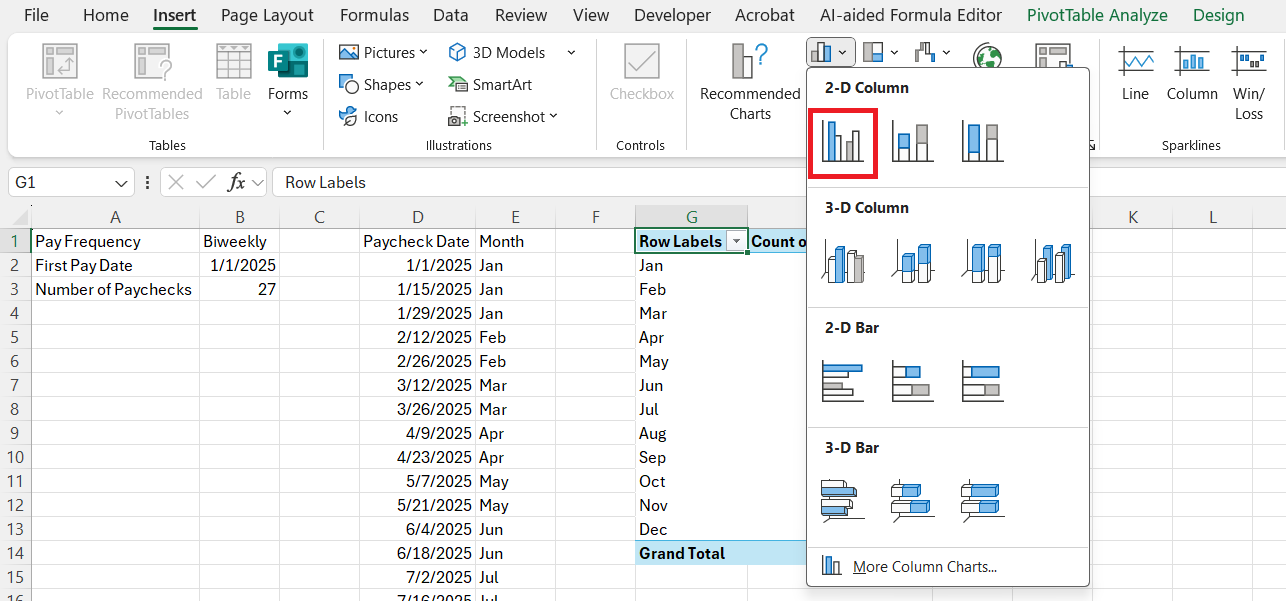Viewport: 1286px width, 601px height.
Task: Pick the 100% Stacked Column 2-D chart
Action: [982, 143]
